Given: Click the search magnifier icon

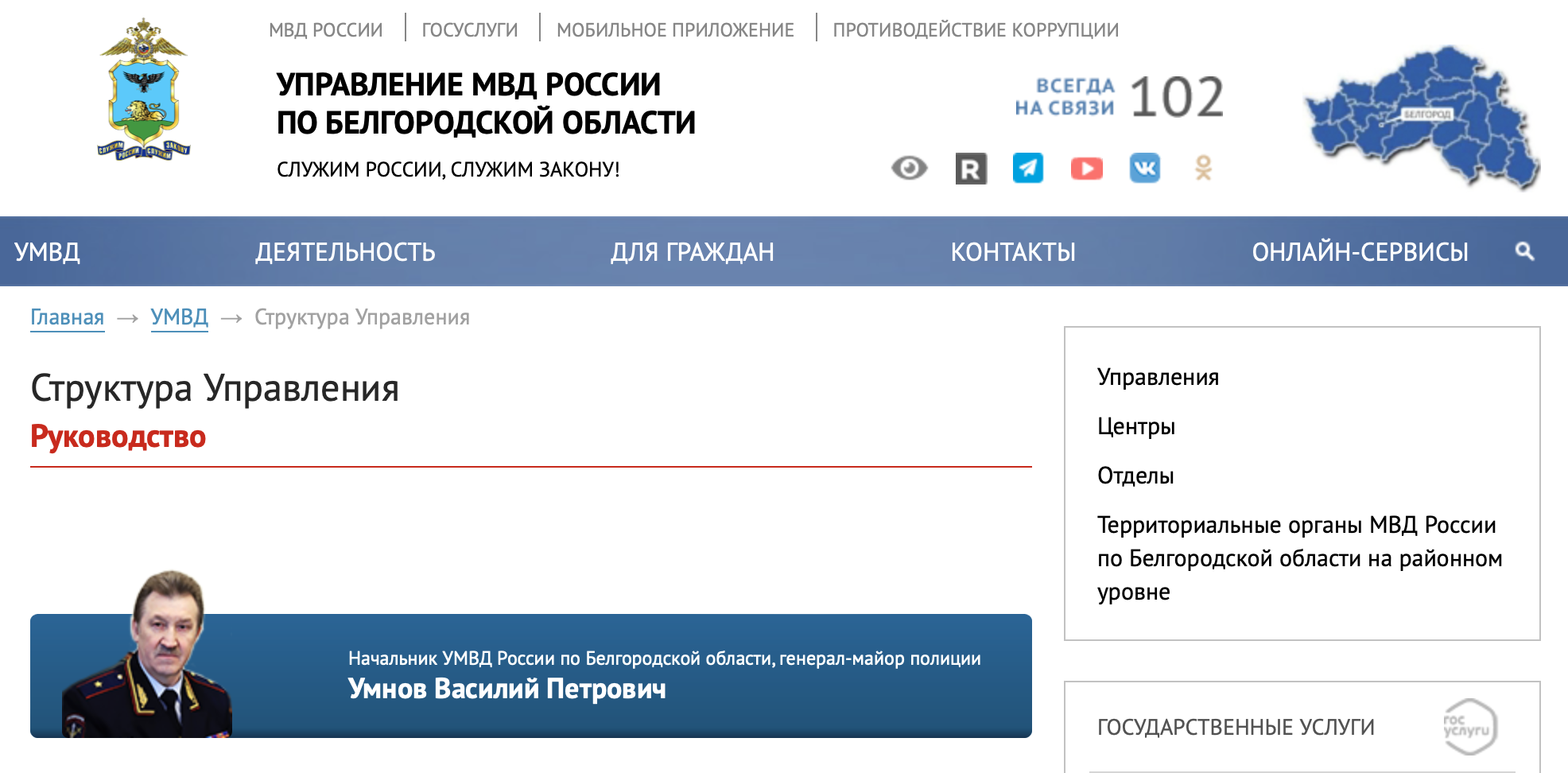Looking at the screenshot, I should tap(1524, 251).
